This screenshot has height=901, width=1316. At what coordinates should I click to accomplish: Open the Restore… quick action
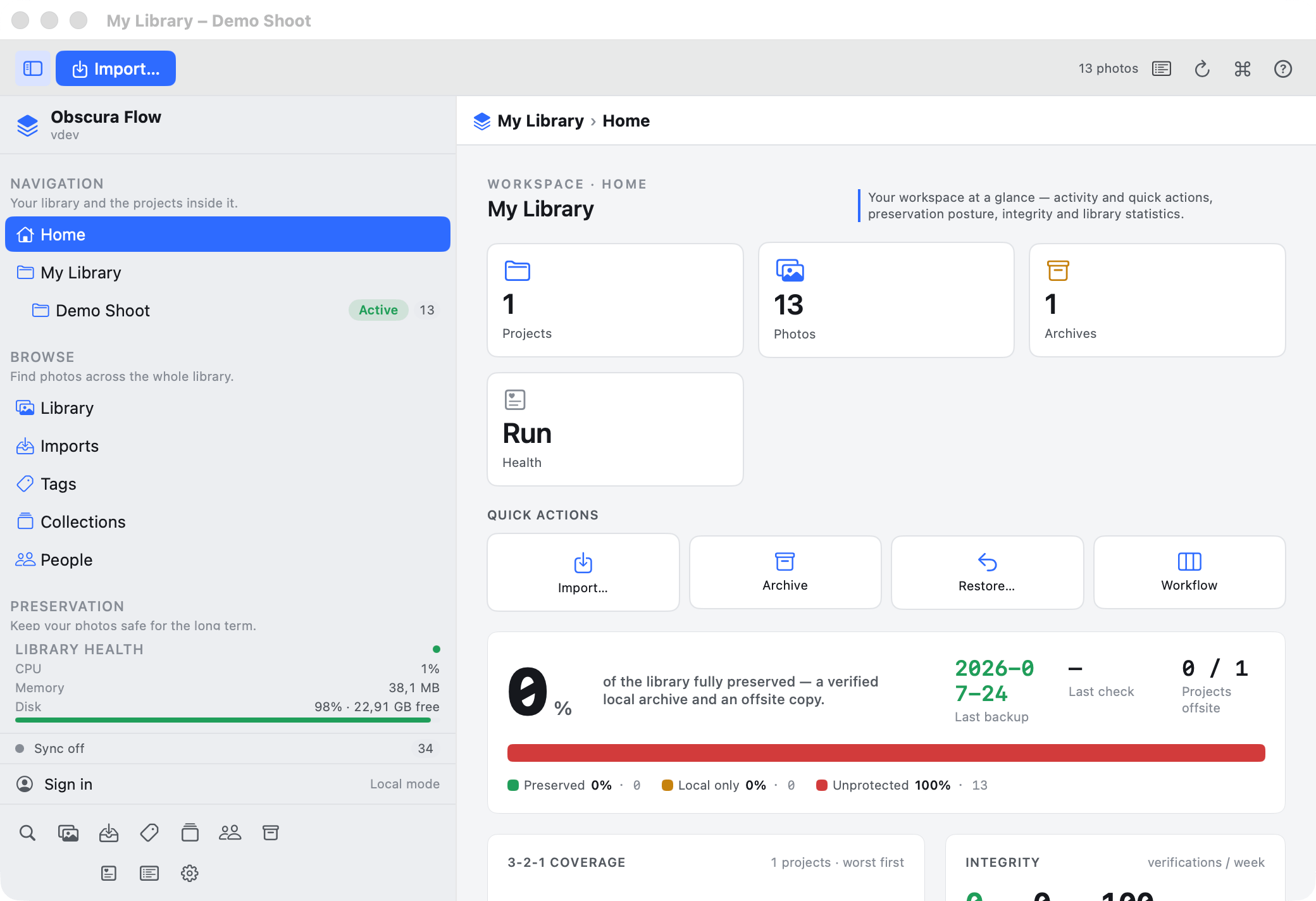point(987,573)
